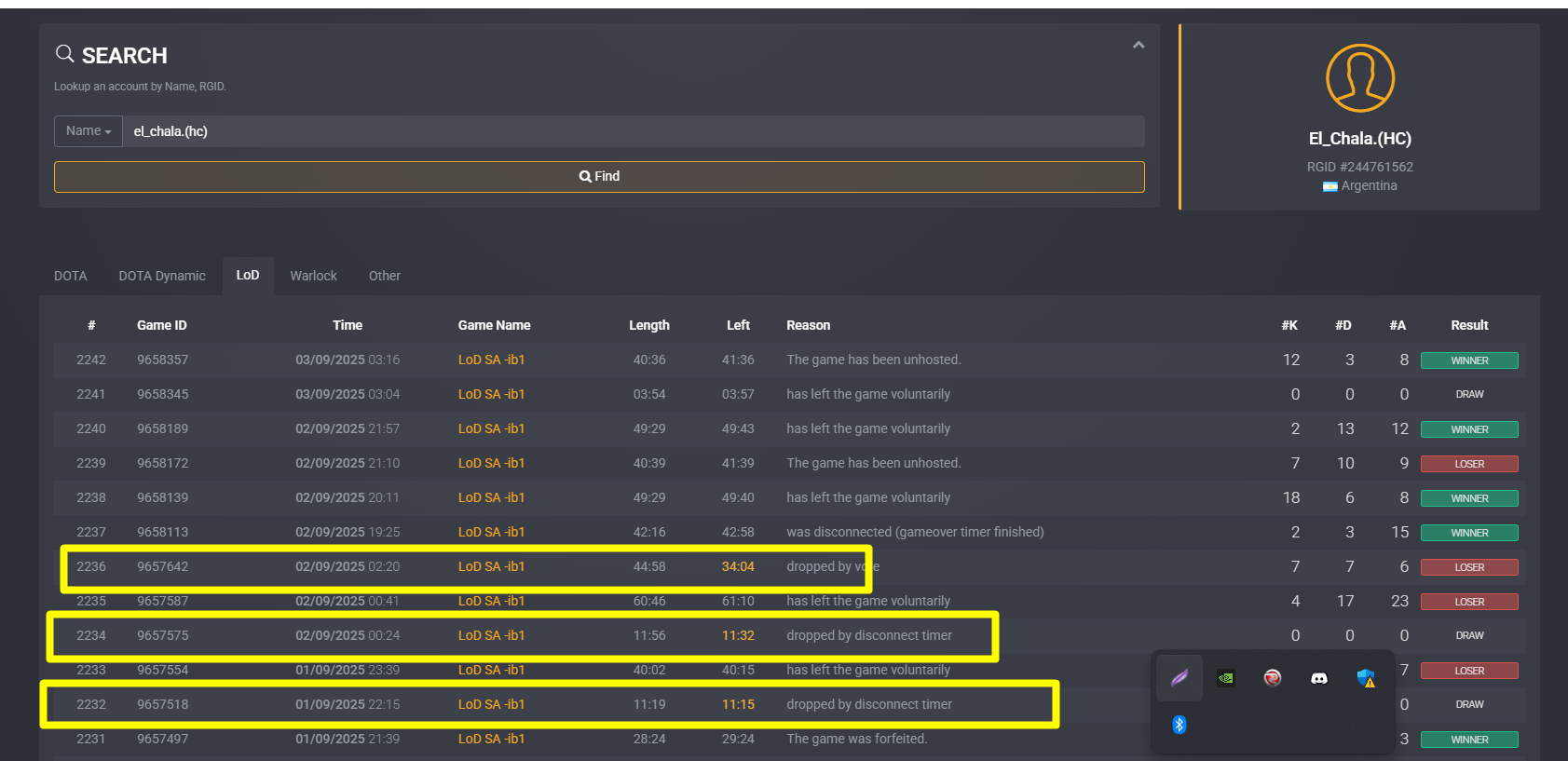
Task: Select the LoD tab
Action: pyautogui.click(x=248, y=276)
